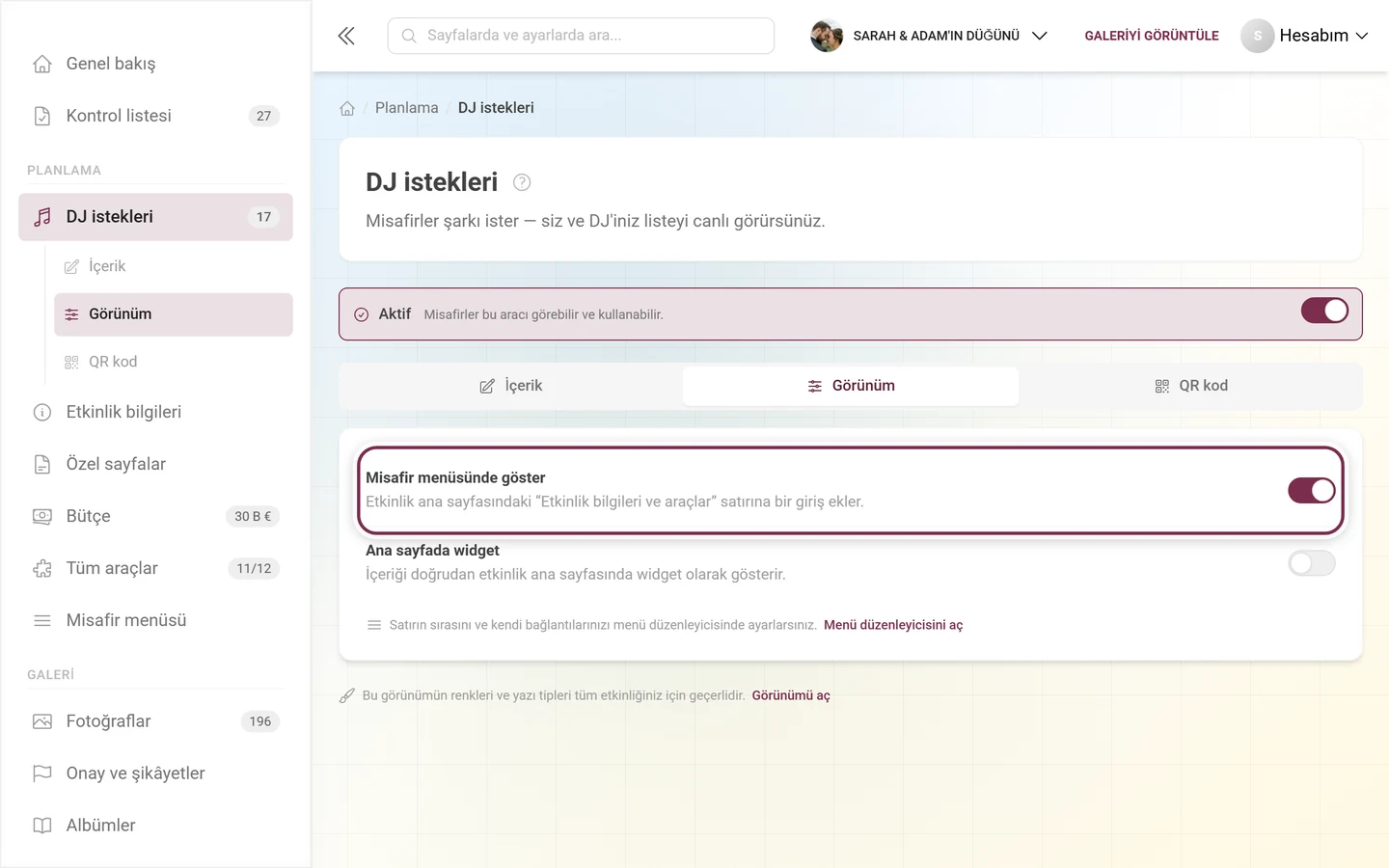This screenshot has height=868, width=1389.
Task: Go to Planlama in the breadcrumb
Action: [406, 108]
